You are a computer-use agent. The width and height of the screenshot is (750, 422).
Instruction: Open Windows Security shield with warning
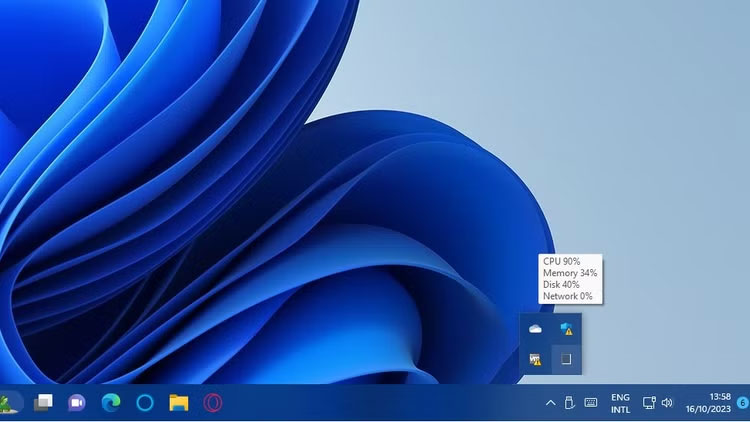566,329
